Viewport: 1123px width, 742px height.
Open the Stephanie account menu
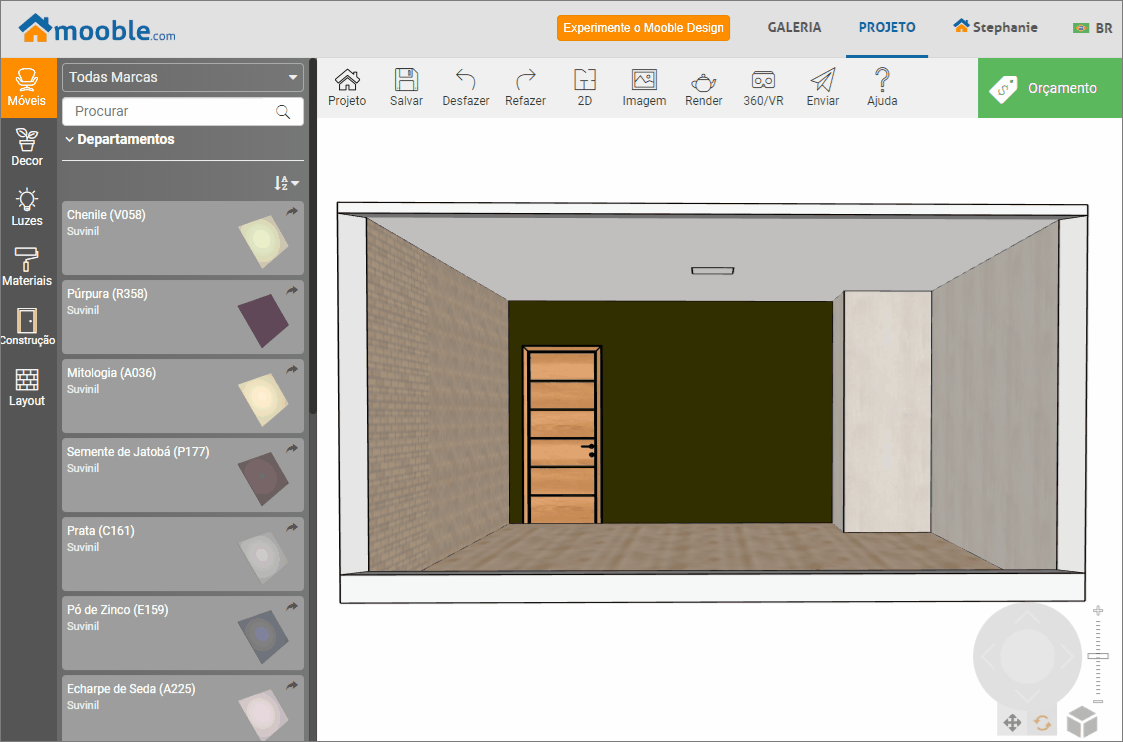(x=996, y=27)
